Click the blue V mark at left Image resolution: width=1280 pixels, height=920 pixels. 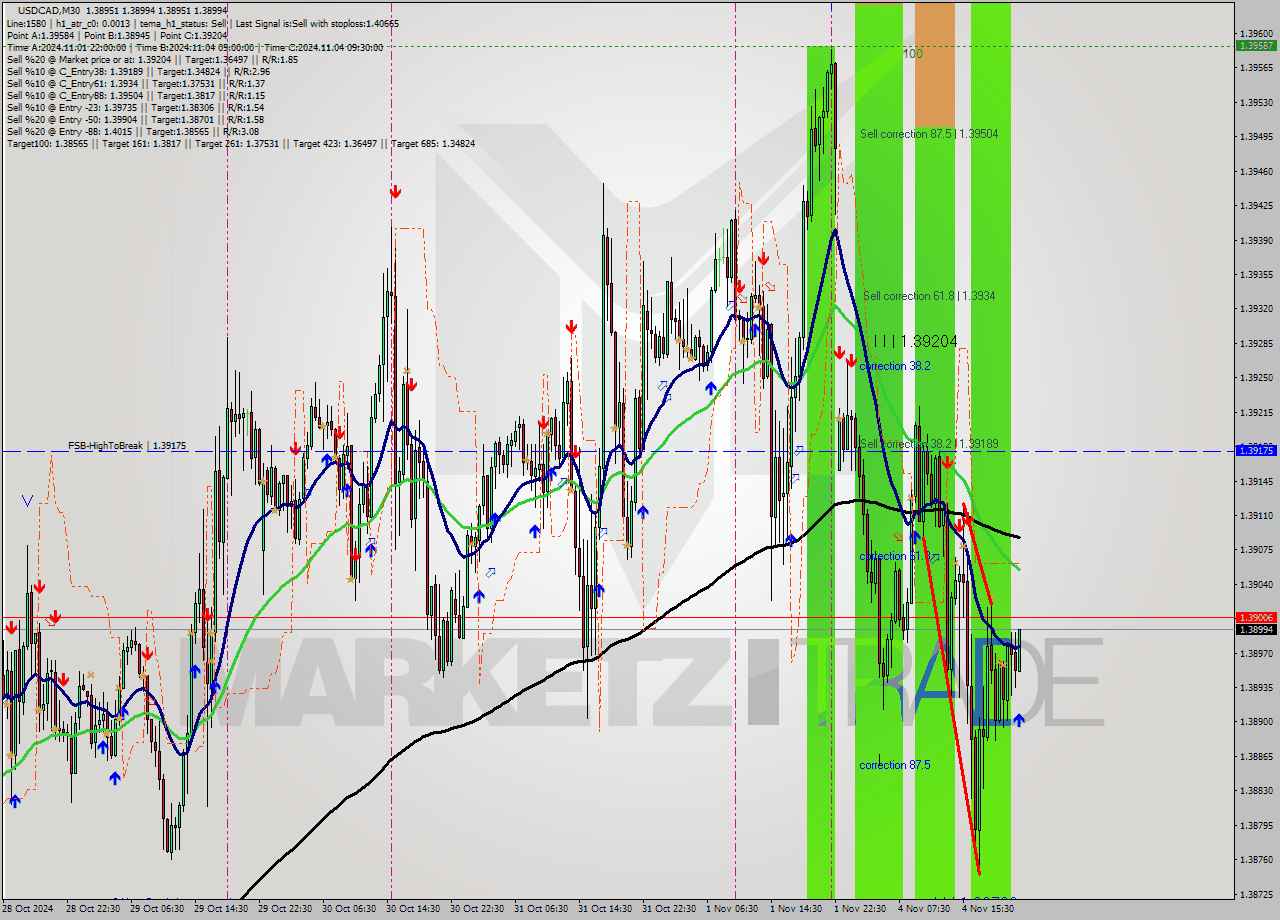point(27,499)
